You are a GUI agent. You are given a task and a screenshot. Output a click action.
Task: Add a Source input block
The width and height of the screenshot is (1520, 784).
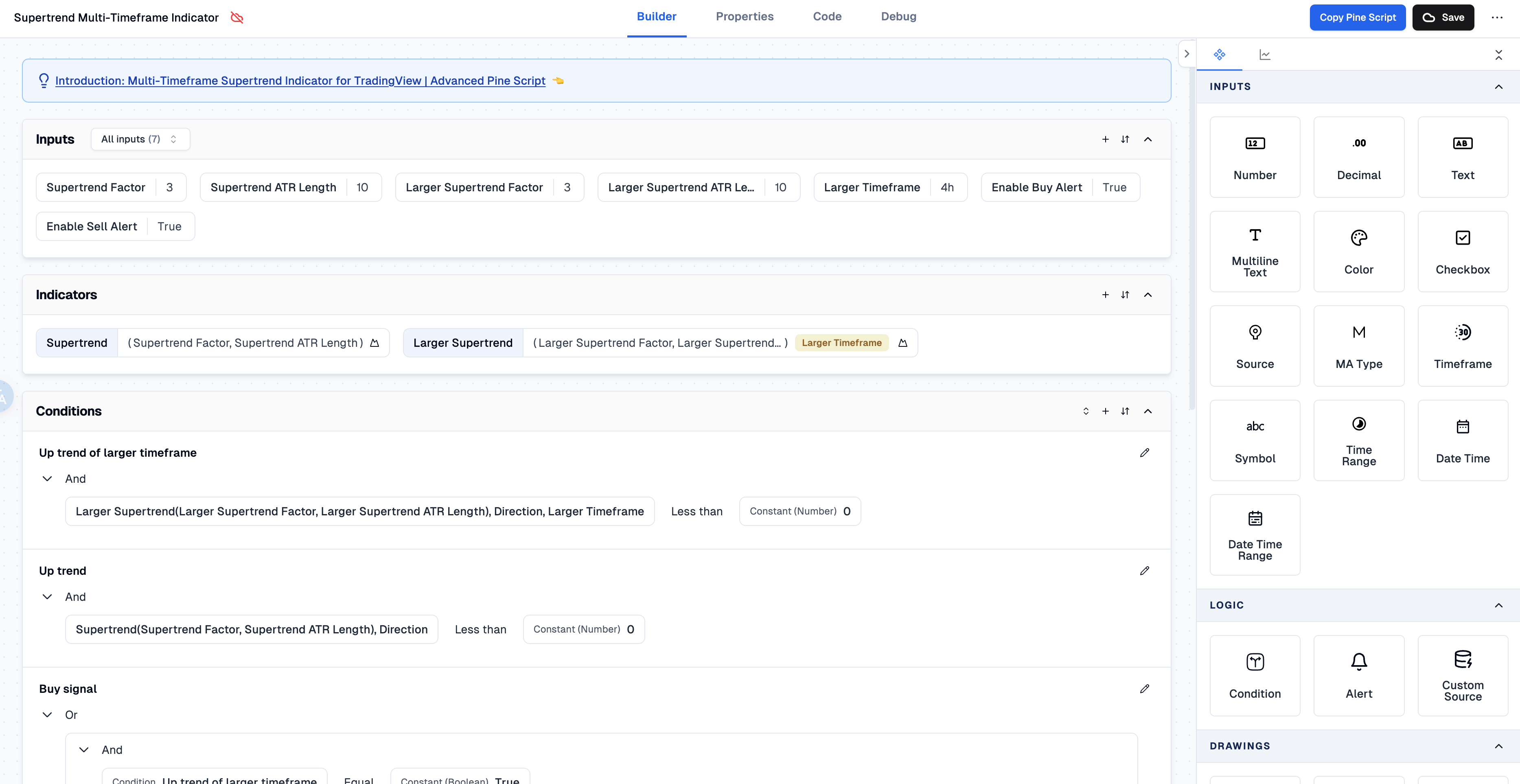(1255, 346)
